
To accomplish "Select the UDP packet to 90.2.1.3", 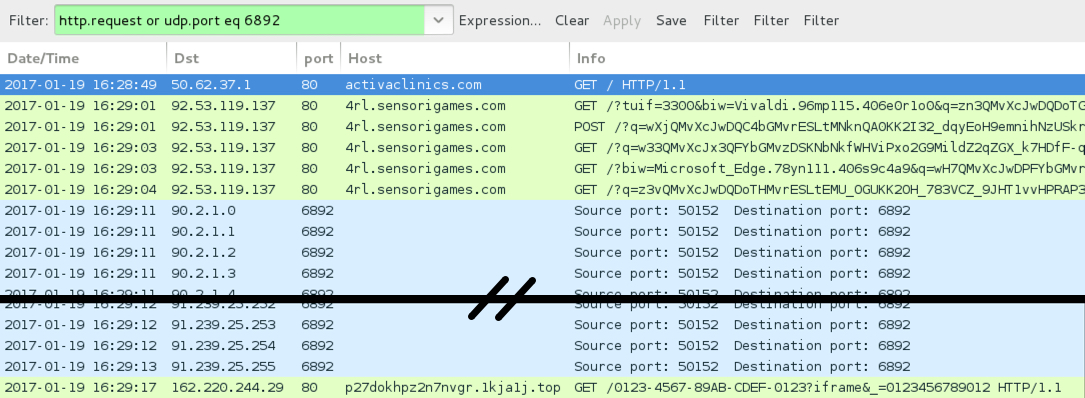I will pos(542,273).
